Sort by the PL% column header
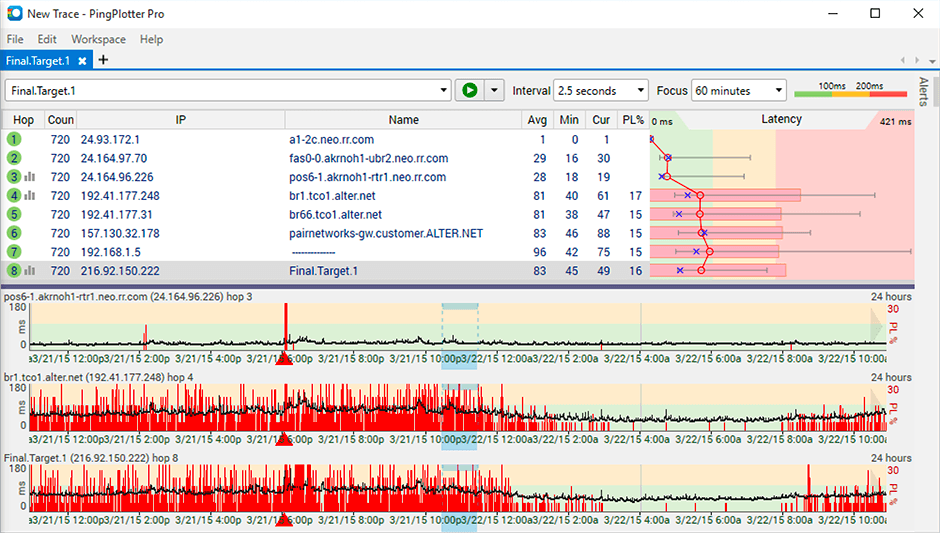 (632, 120)
